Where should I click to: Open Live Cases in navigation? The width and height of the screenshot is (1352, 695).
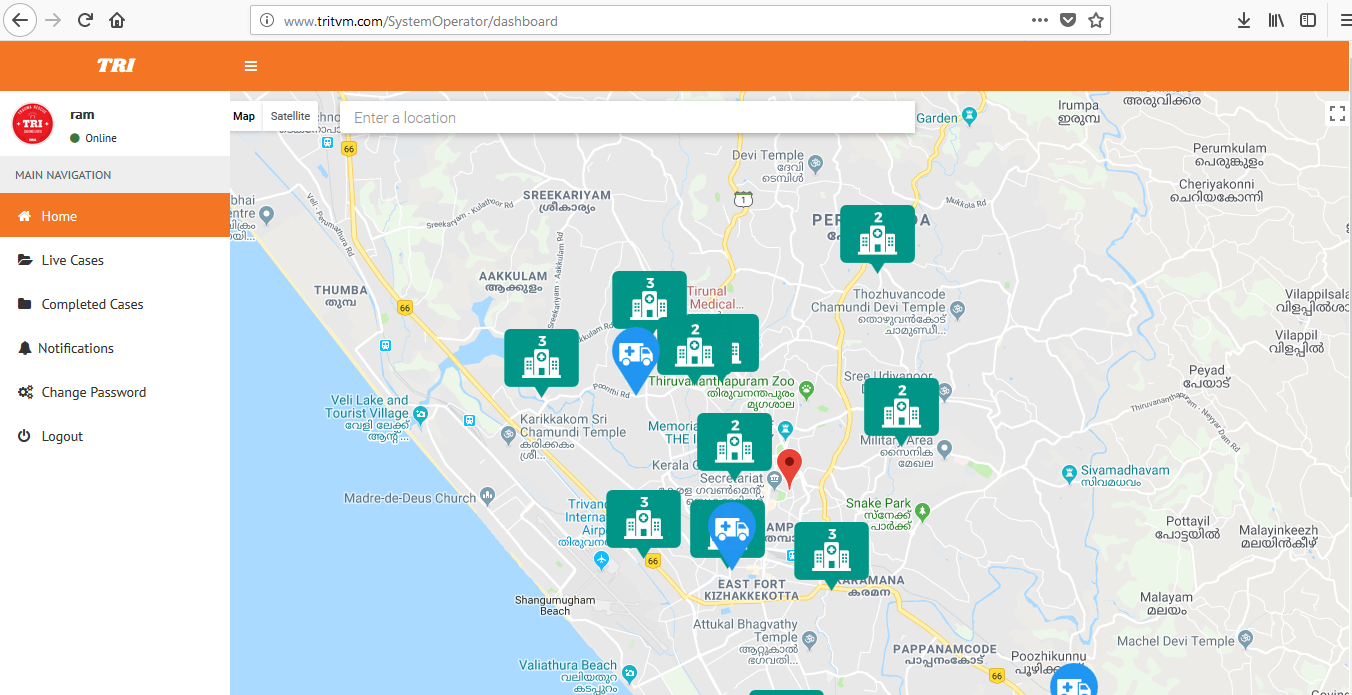point(72,260)
